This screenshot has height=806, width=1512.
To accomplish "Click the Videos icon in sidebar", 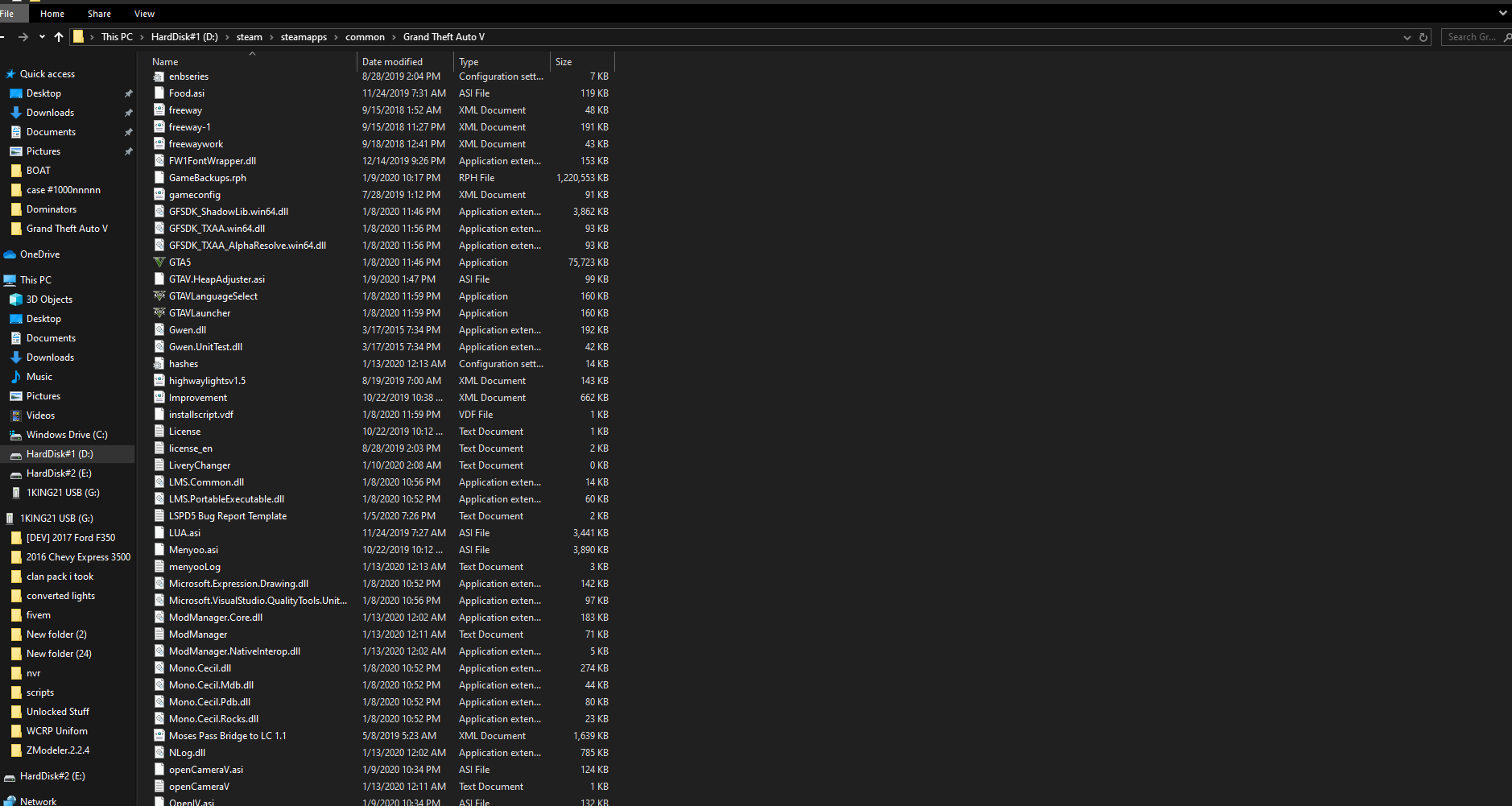I will (x=16, y=415).
